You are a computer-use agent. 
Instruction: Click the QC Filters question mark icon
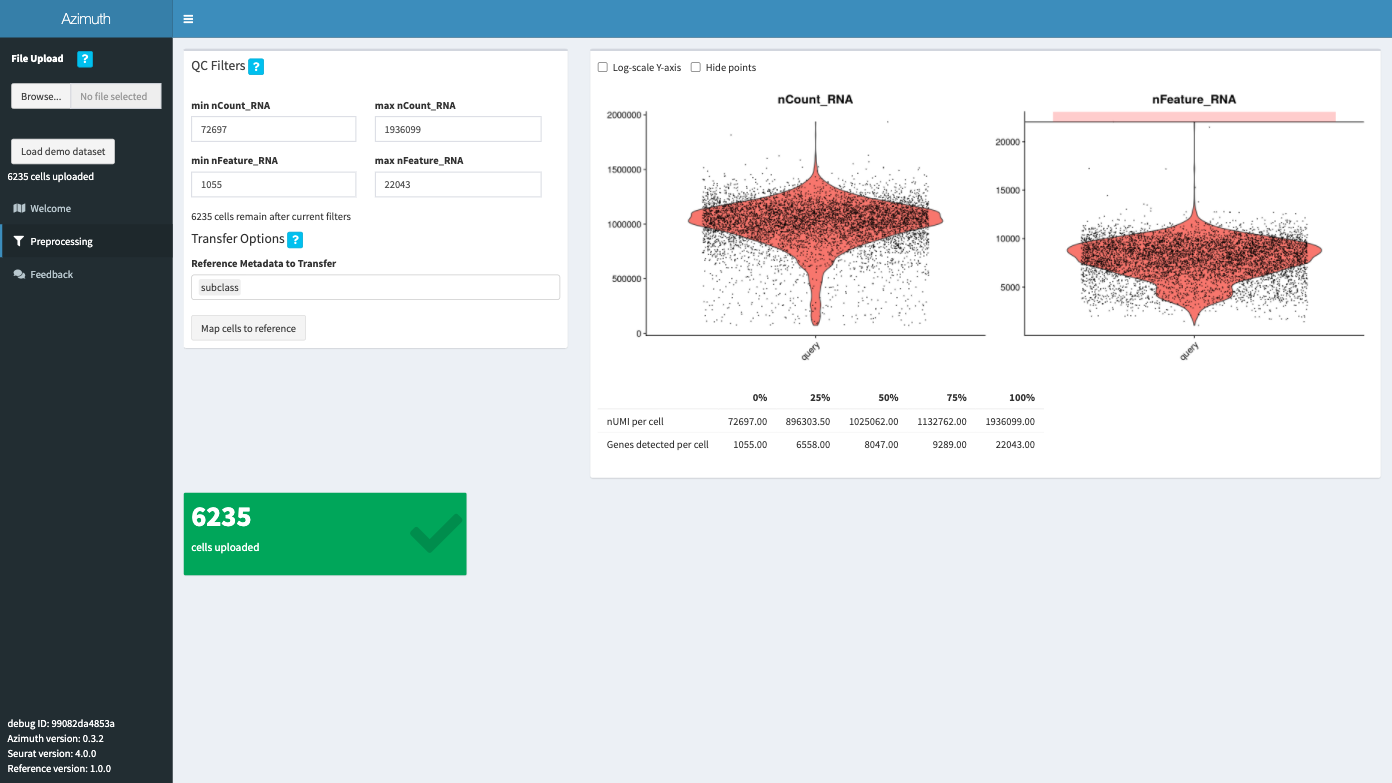(257, 66)
